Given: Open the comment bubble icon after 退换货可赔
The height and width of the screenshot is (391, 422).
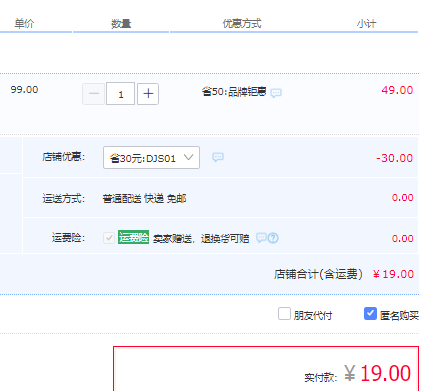Looking at the screenshot, I should (261, 237).
